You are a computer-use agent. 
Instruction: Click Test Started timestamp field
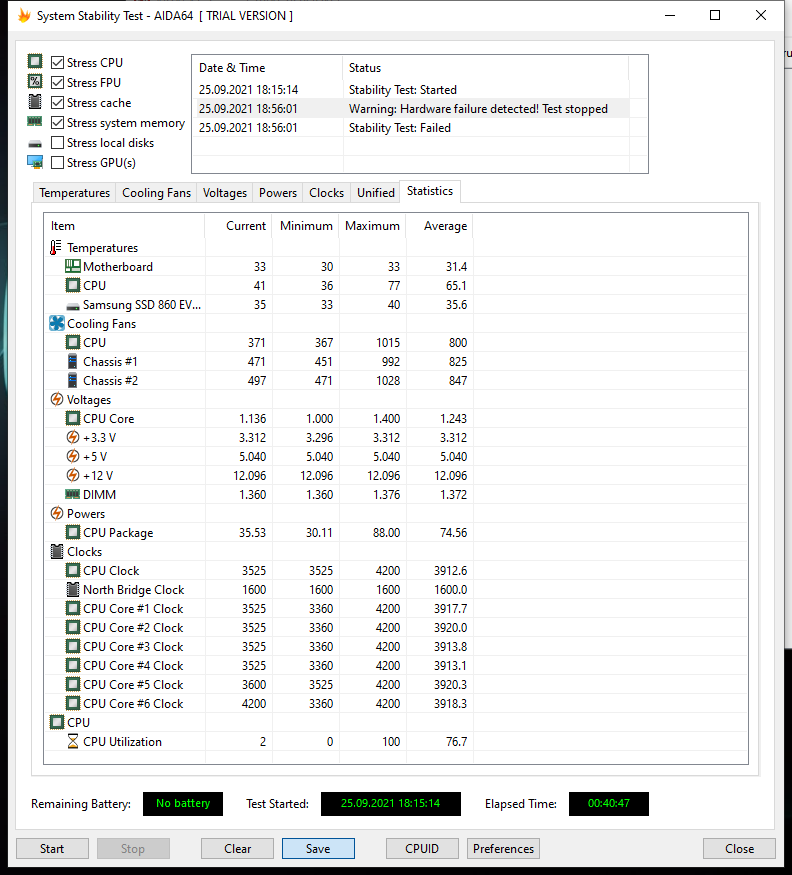pos(391,804)
